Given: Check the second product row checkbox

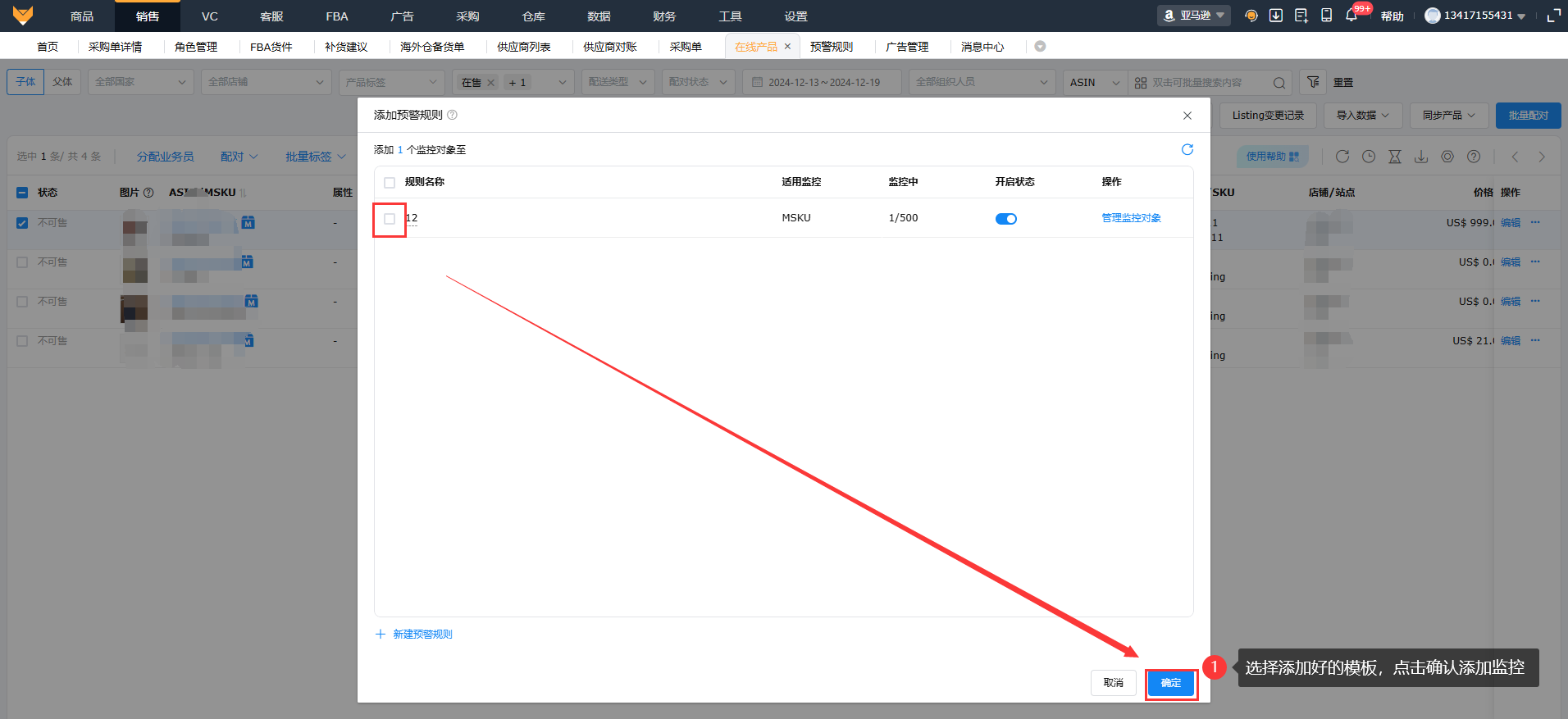Looking at the screenshot, I should point(22,262).
